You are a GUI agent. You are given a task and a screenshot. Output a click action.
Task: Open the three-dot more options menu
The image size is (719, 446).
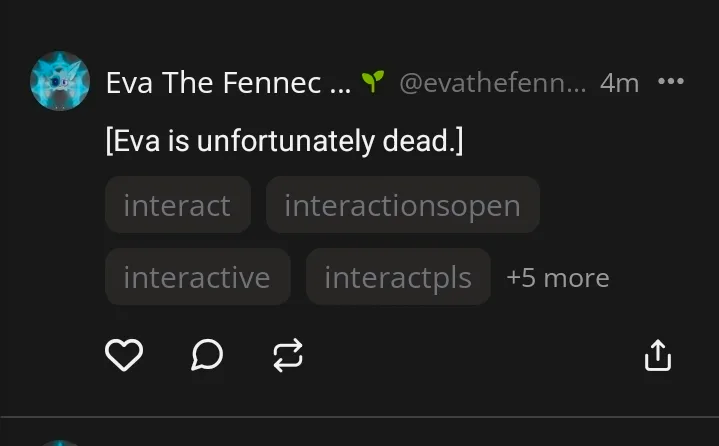tap(670, 82)
